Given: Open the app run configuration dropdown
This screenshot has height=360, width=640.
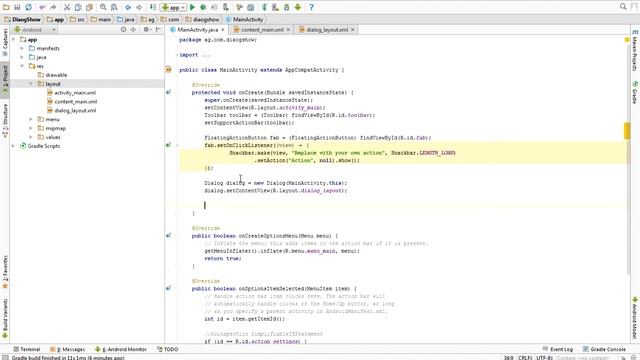Looking at the screenshot, I should (x=173, y=7).
